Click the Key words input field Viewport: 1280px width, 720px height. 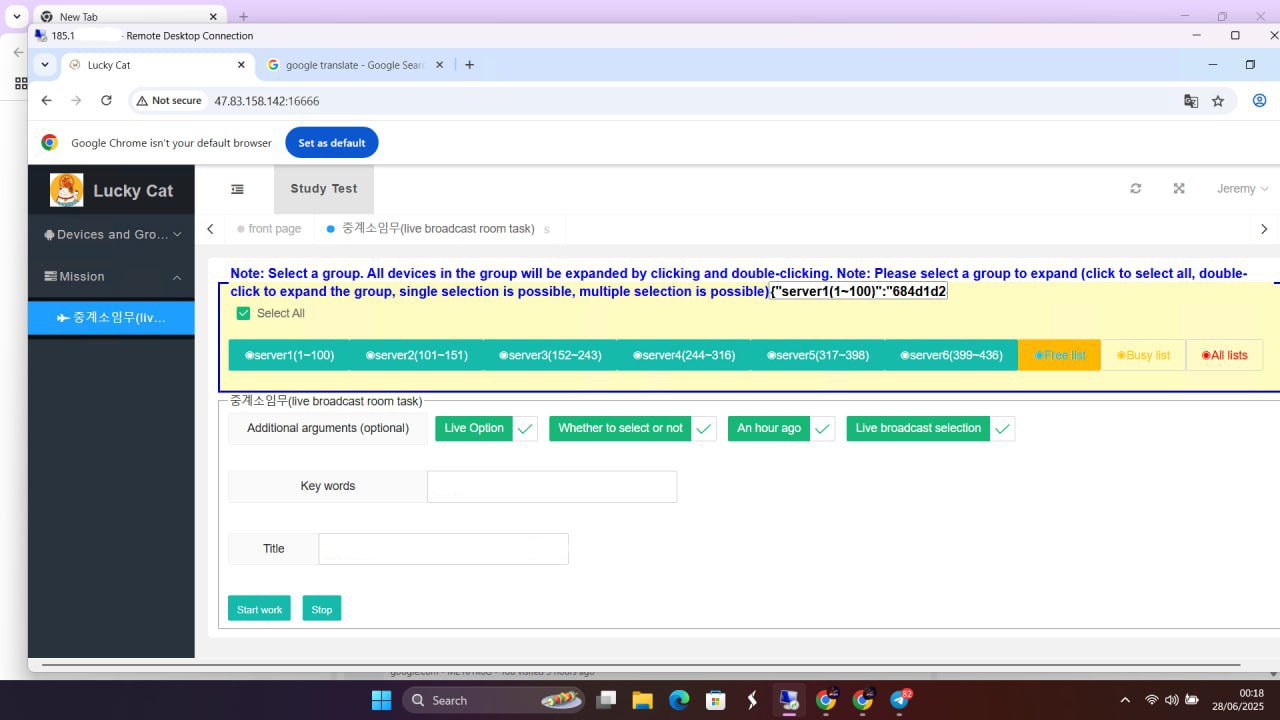coord(552,487)
